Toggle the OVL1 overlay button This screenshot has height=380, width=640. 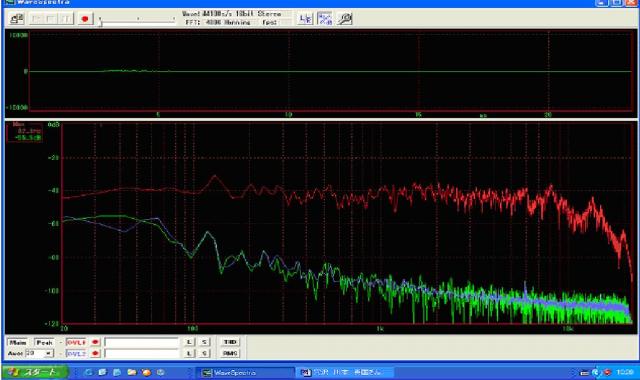pos(76,342)
